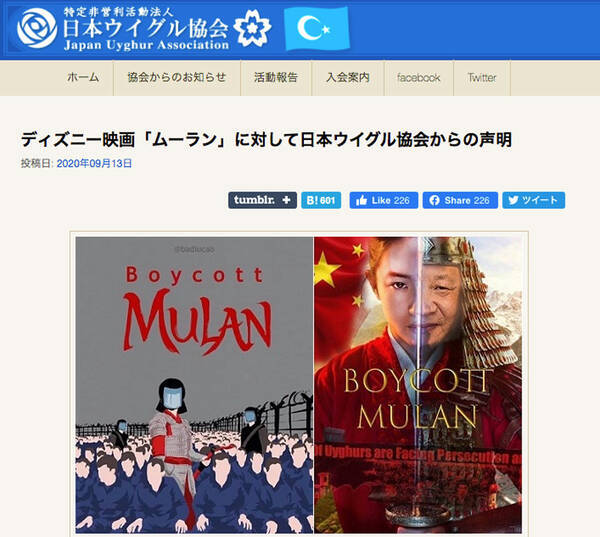This screenshot has width=600, height=537.
Task: Go to 活動報告 page
Action: 276,78
